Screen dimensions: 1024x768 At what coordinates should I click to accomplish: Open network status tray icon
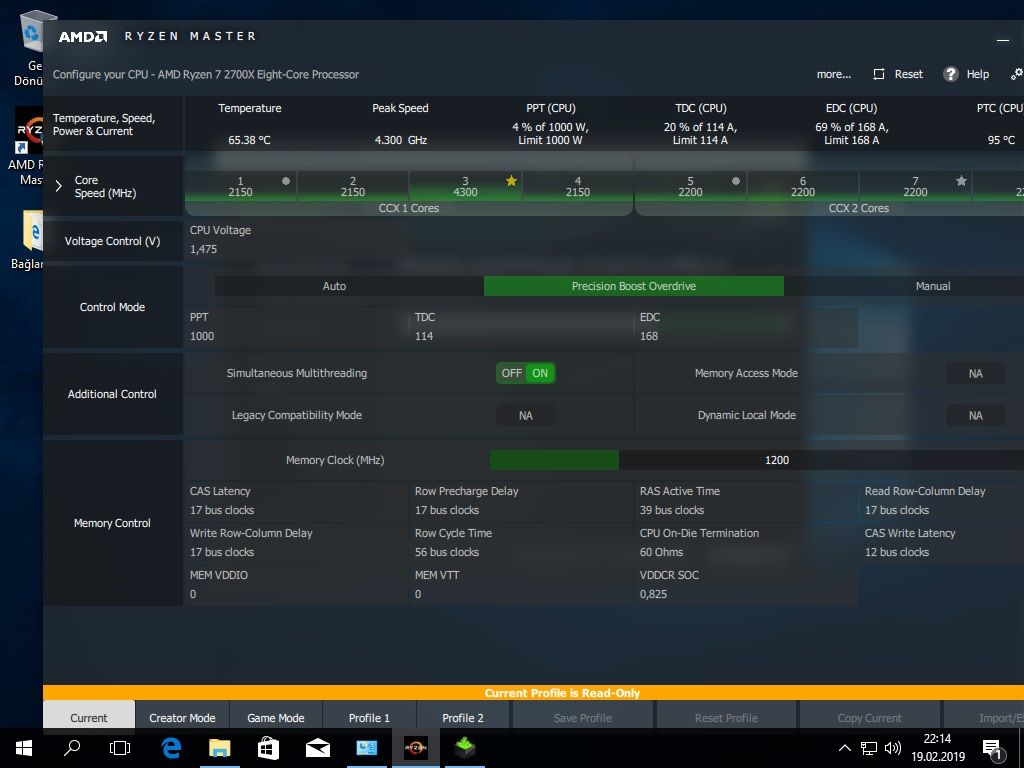point(869,748)
